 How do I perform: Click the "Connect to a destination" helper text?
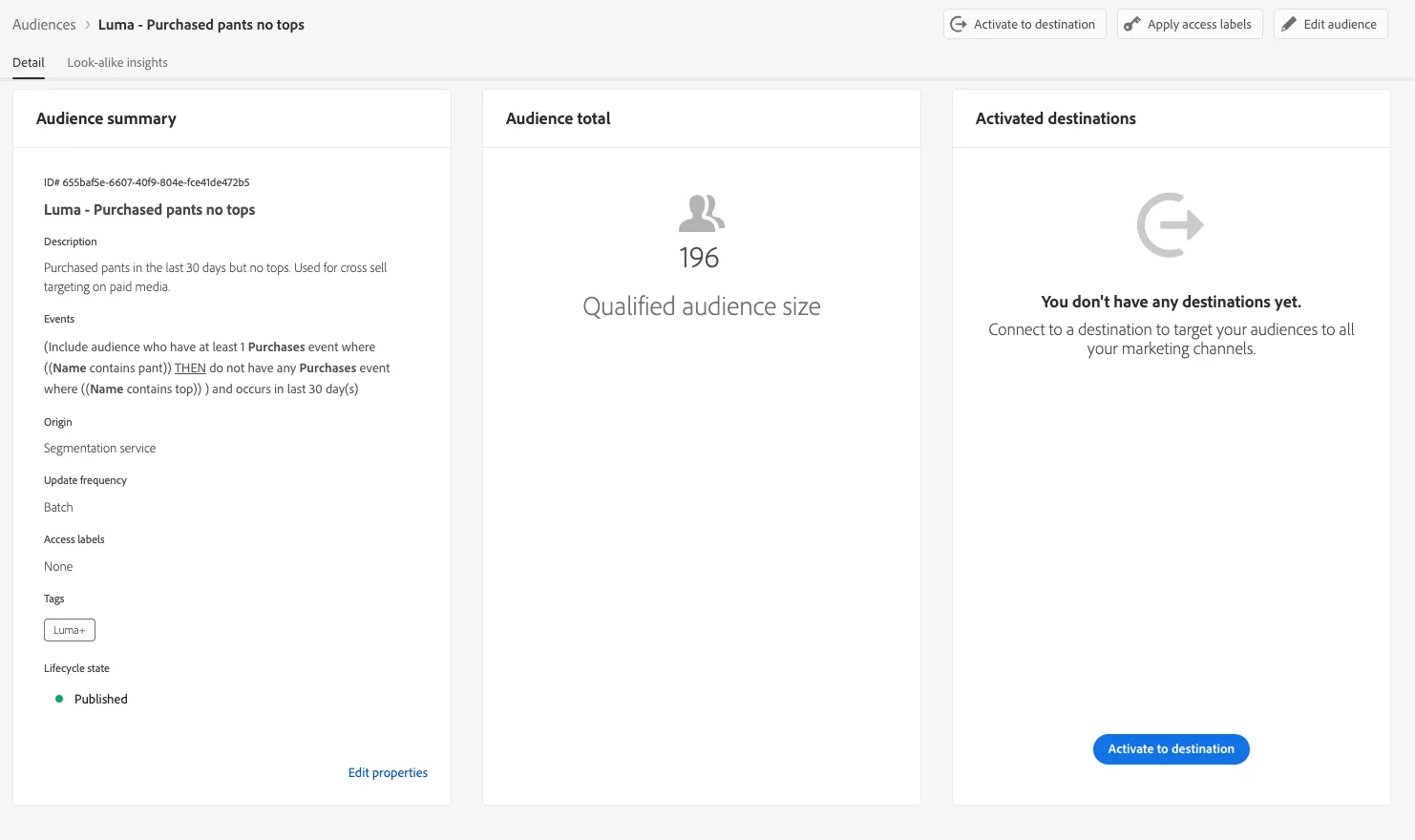coord(1172,339)
